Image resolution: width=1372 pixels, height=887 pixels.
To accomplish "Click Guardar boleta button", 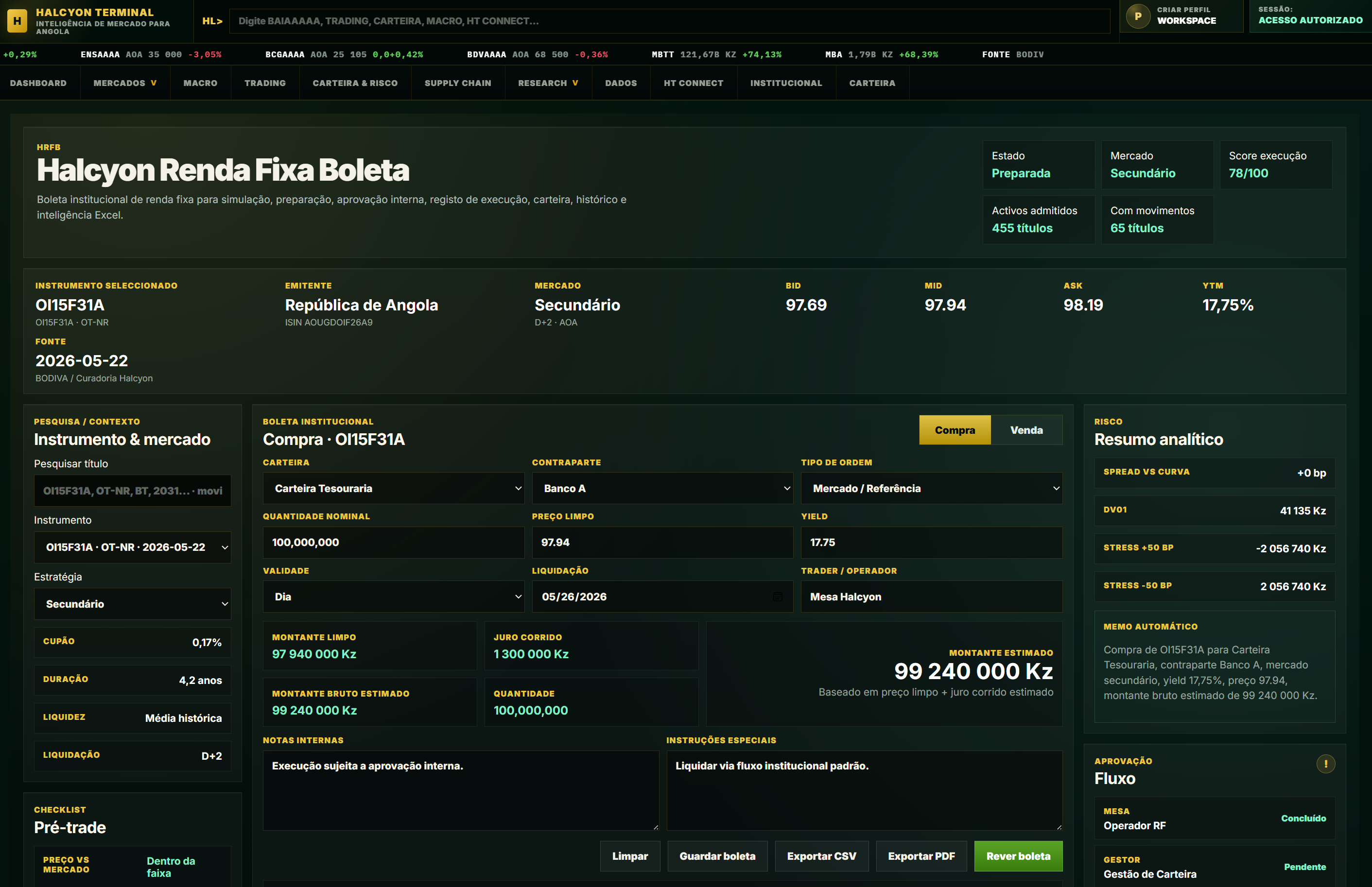I will (x=717, y=856).
